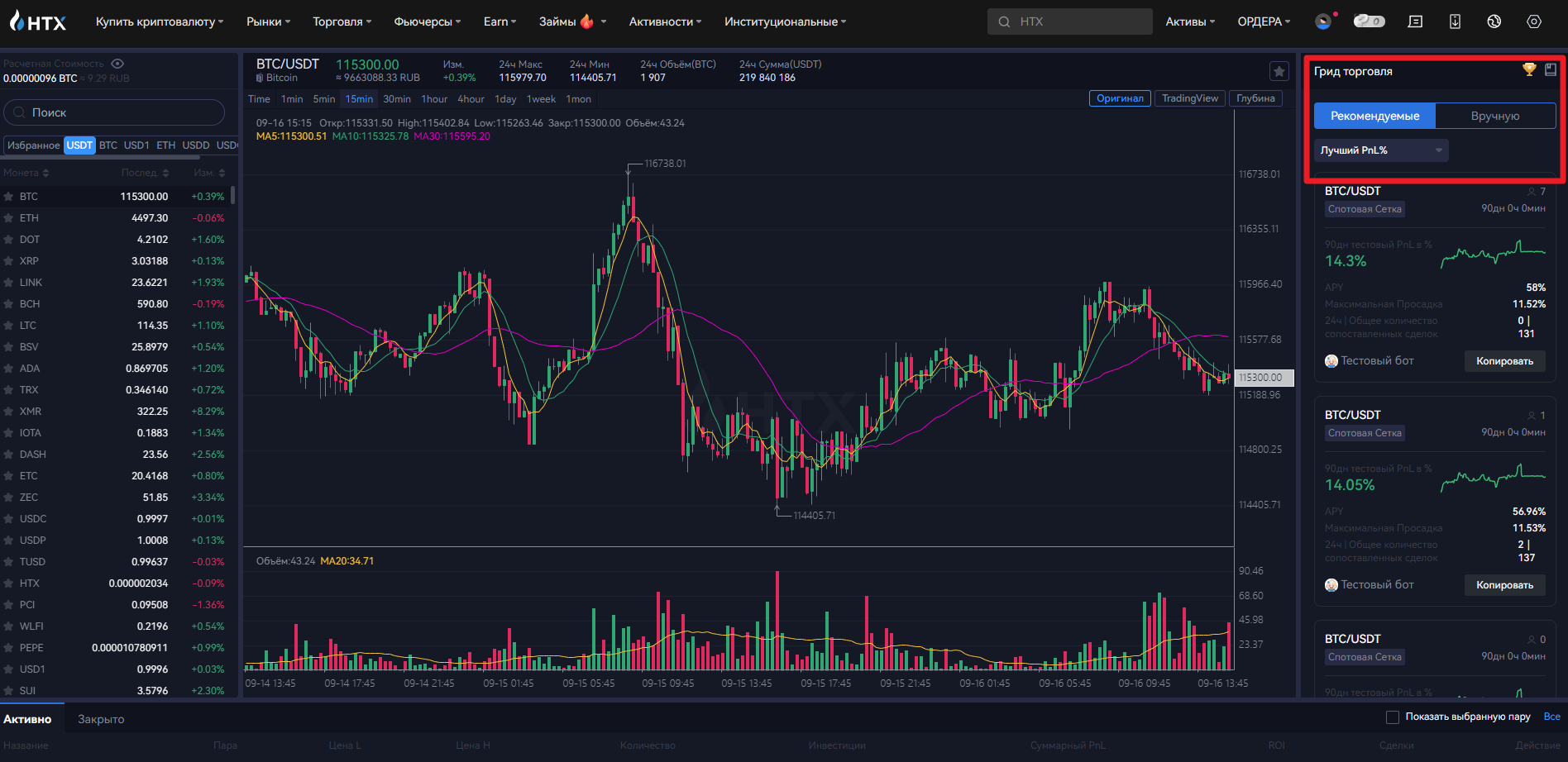Open the hexagon settings icon
The height and width of the screenshot is (762, 1568).
click(1533, 21)
